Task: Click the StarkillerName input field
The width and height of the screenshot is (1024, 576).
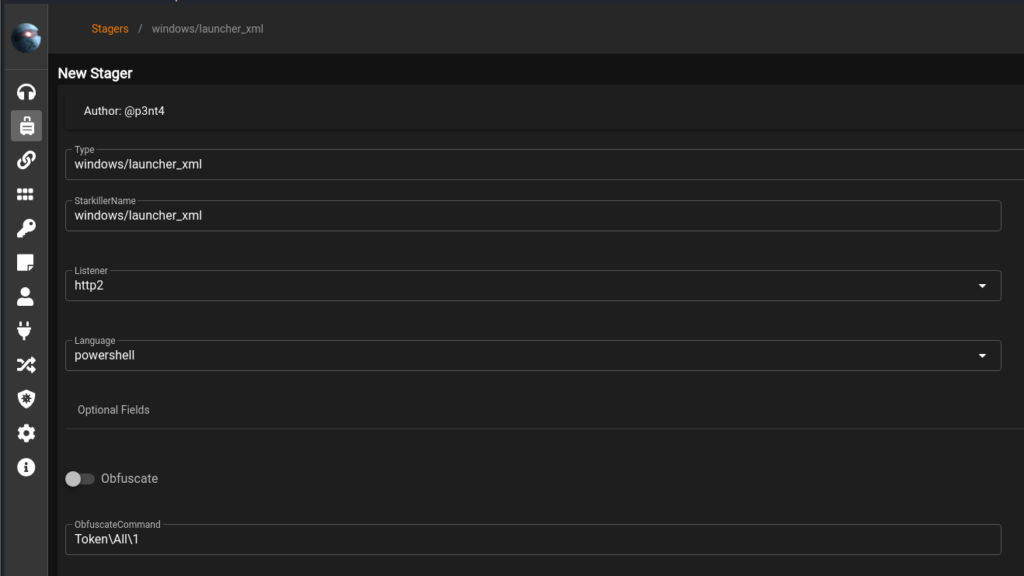Action: [533, 216]
